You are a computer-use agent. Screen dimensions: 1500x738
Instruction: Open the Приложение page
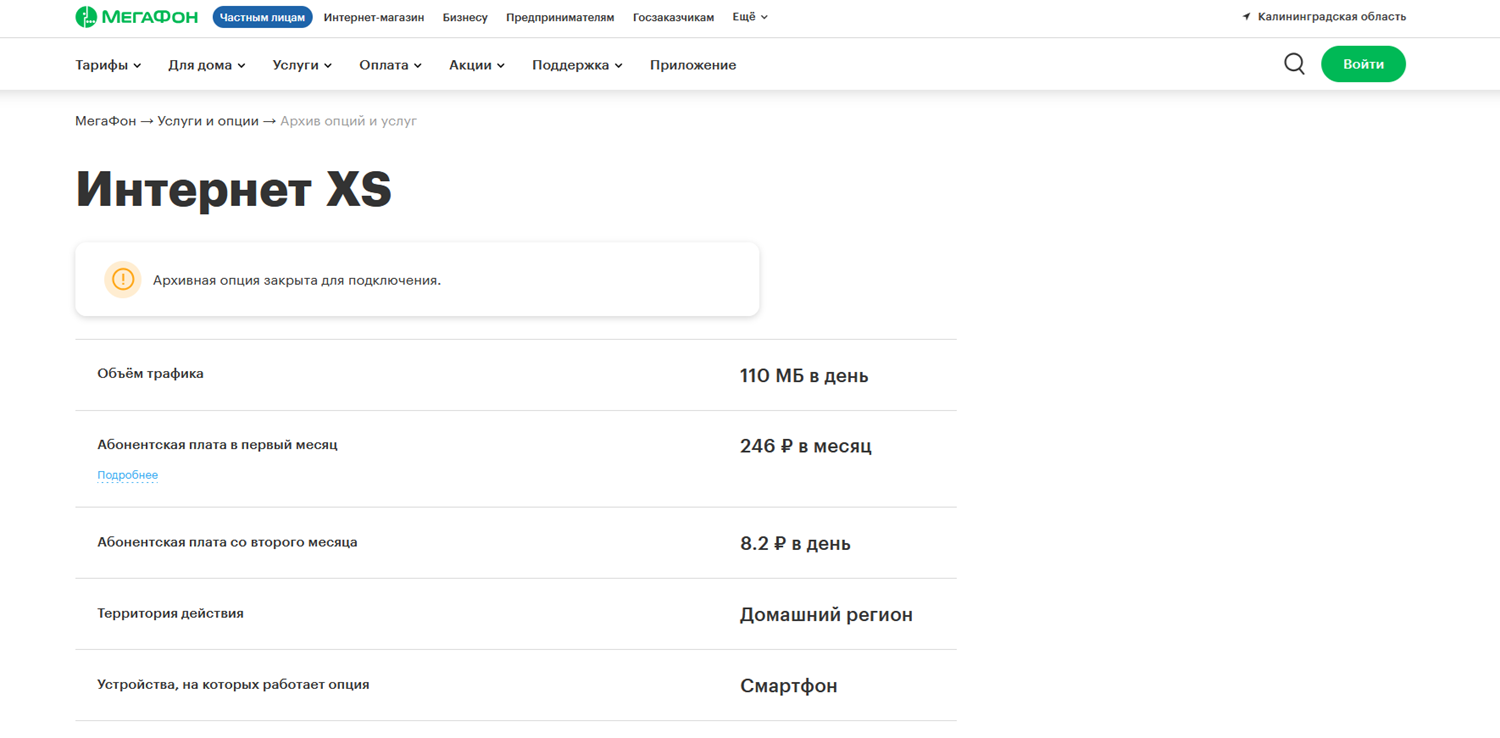pyautogui.click(x=693, y=65)
